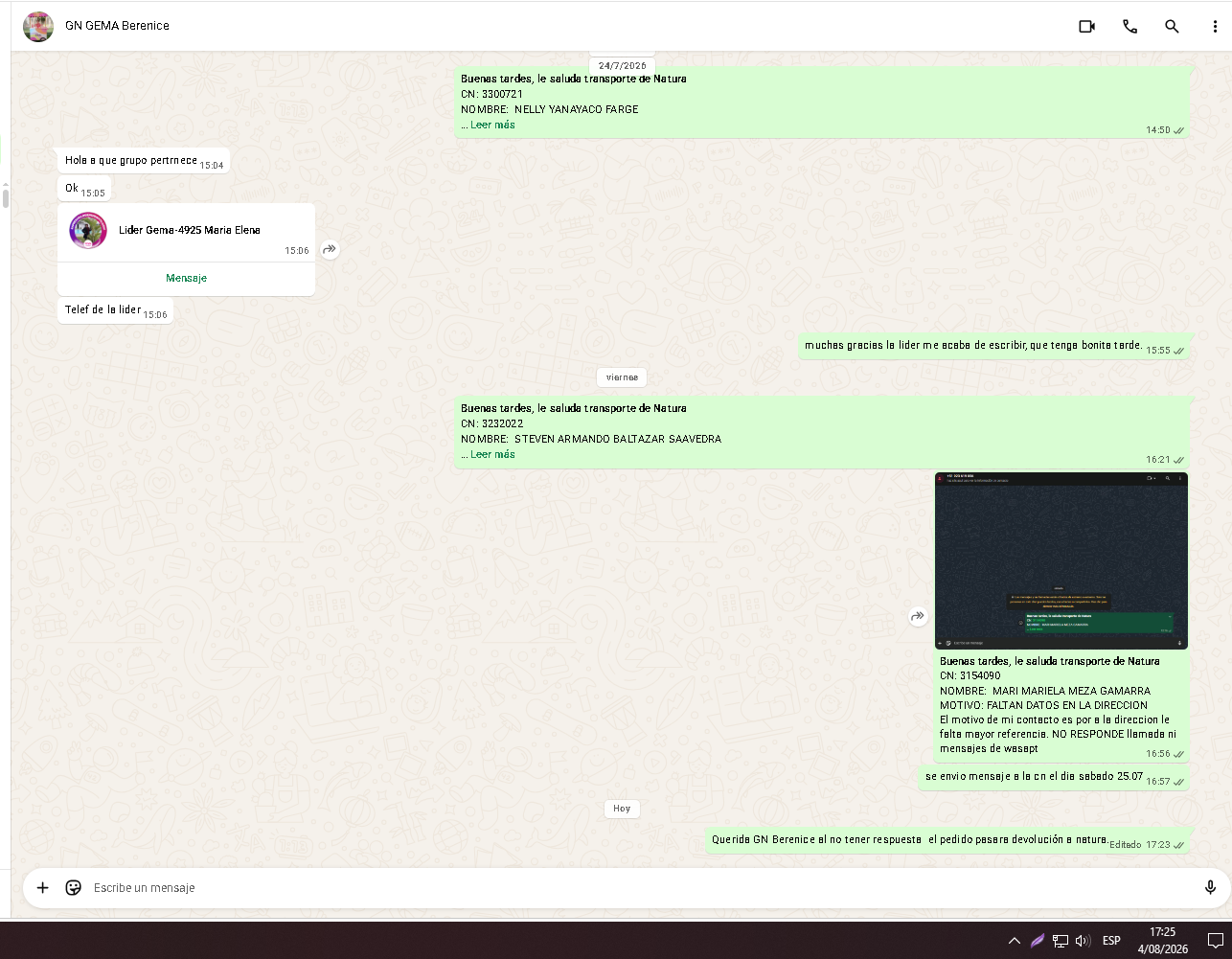Show hidden icons in system tray
Screen dimensions: 1232x959
click(1014, 941)
